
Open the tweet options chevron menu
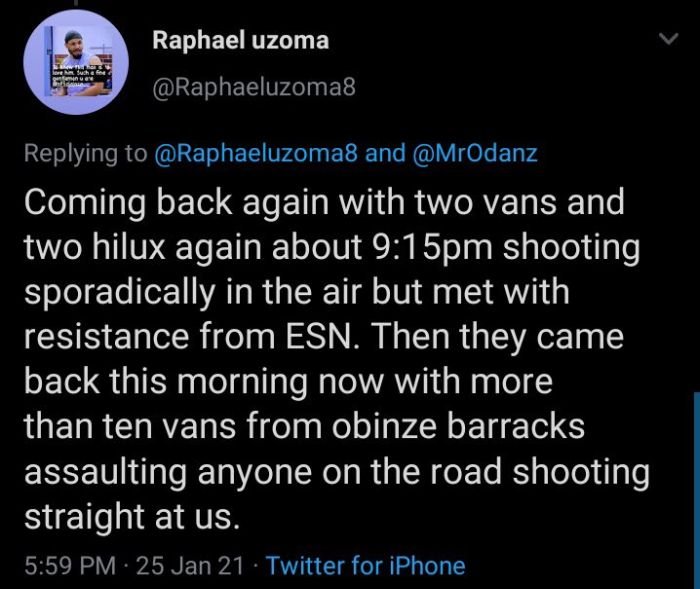669,39
